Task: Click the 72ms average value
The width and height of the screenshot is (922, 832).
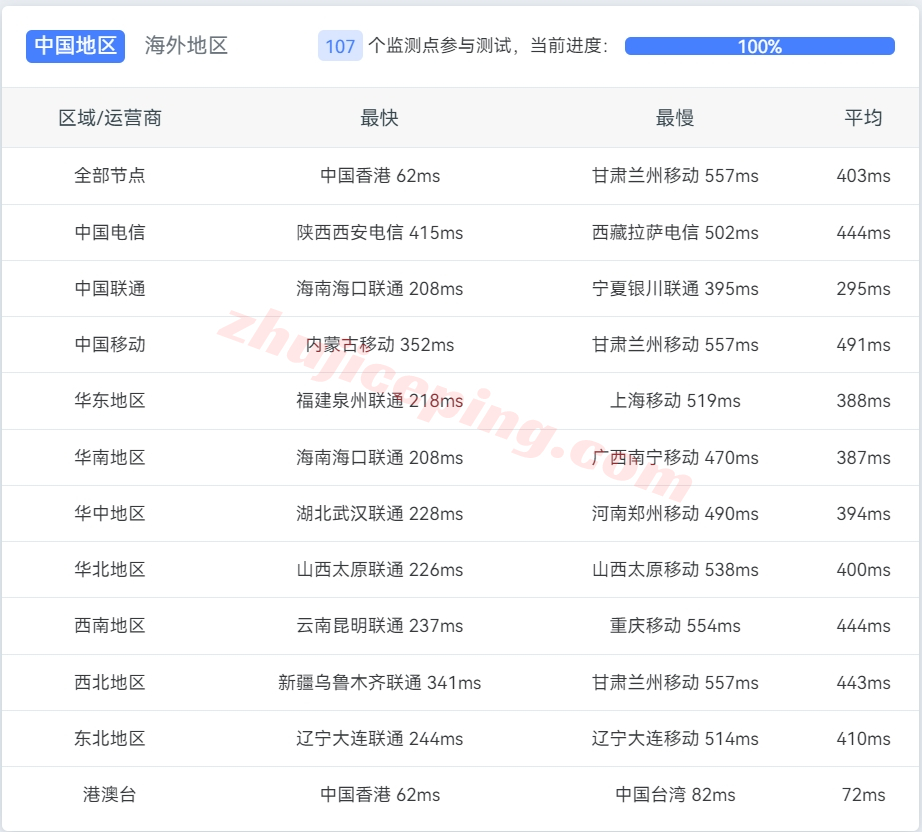Action: pyautogui.click(x=863, y=794)
